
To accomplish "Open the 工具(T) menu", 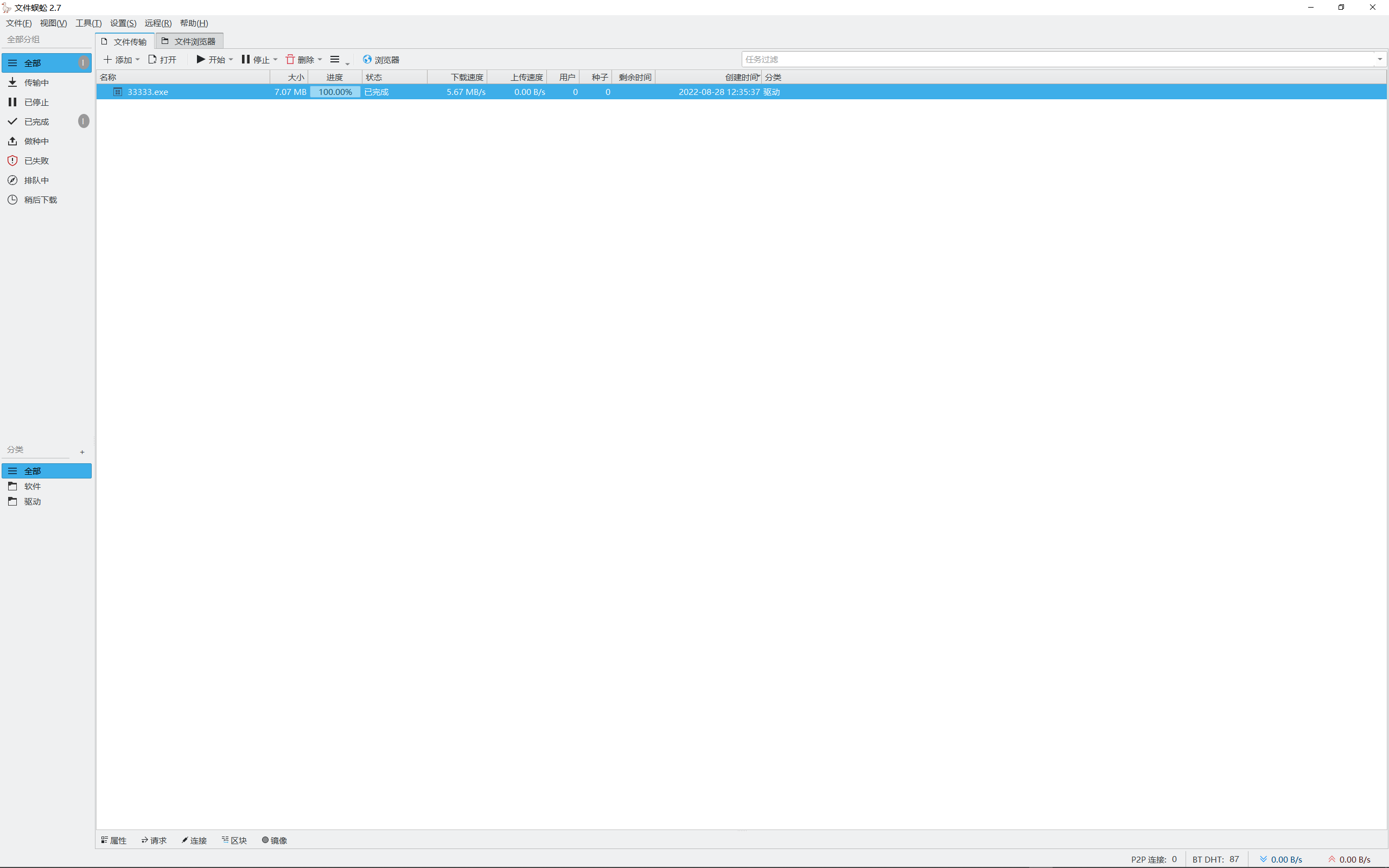I will point(88,23).
